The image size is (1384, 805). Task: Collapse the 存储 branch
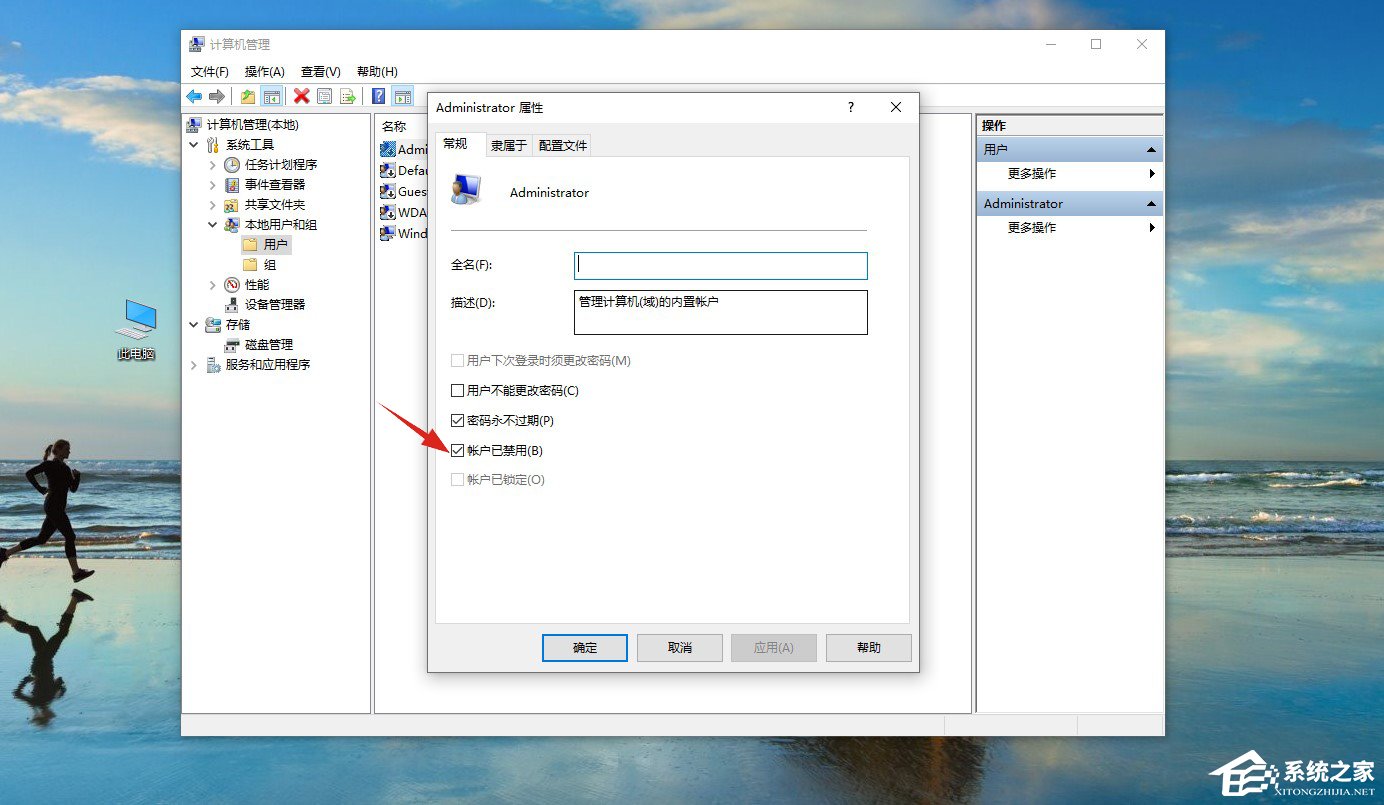[194, 325]
